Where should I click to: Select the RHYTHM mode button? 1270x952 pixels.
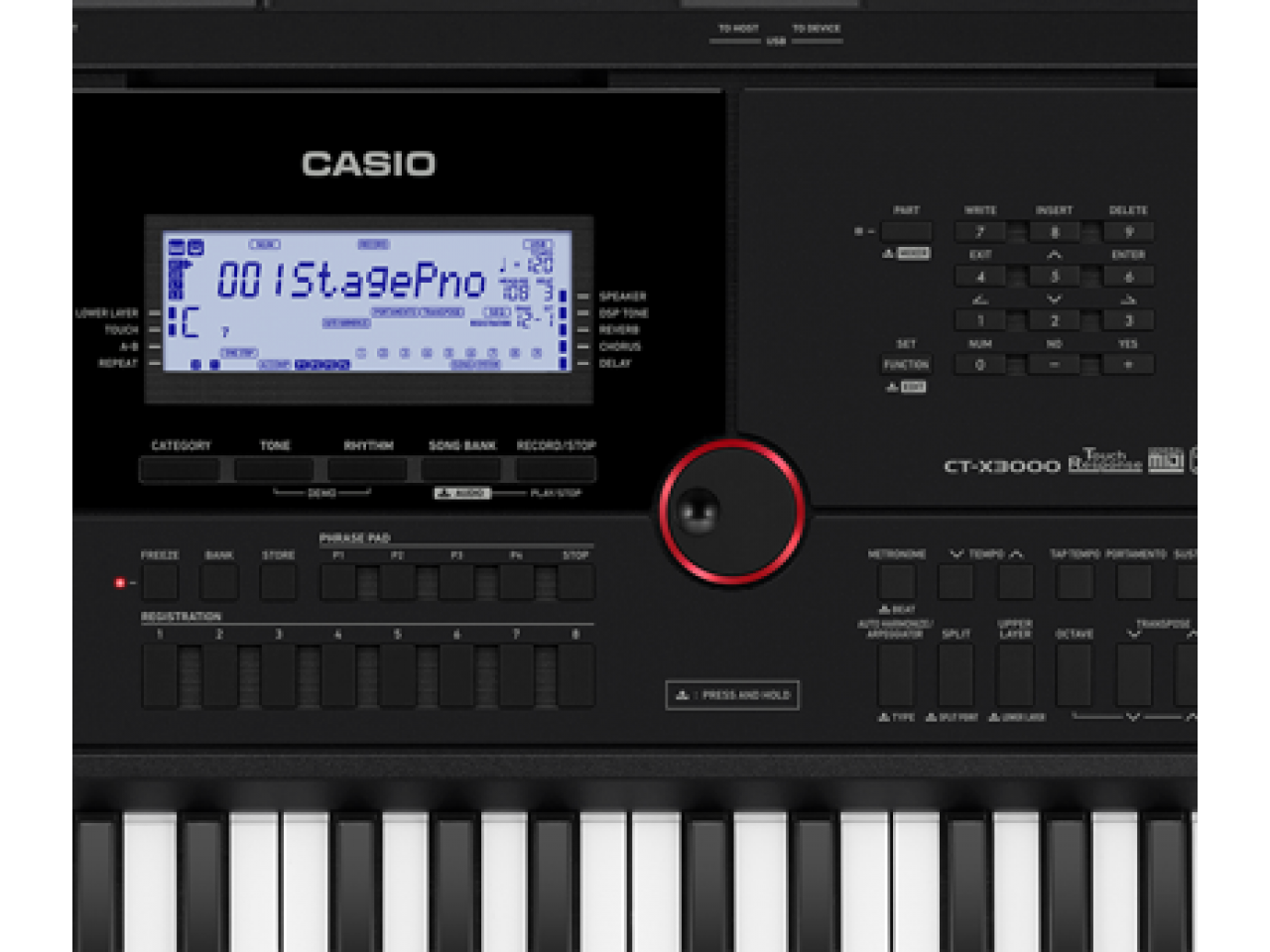coord(368,468)
